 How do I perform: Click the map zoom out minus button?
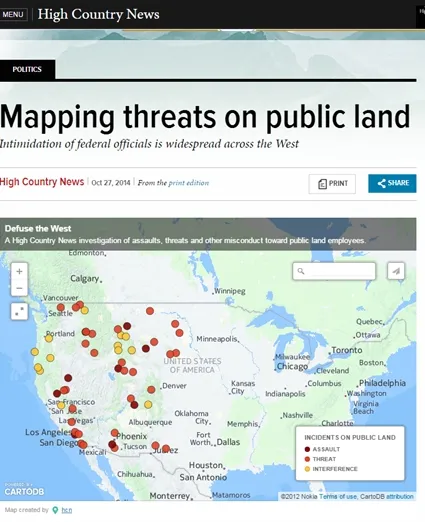pos(19,288)
